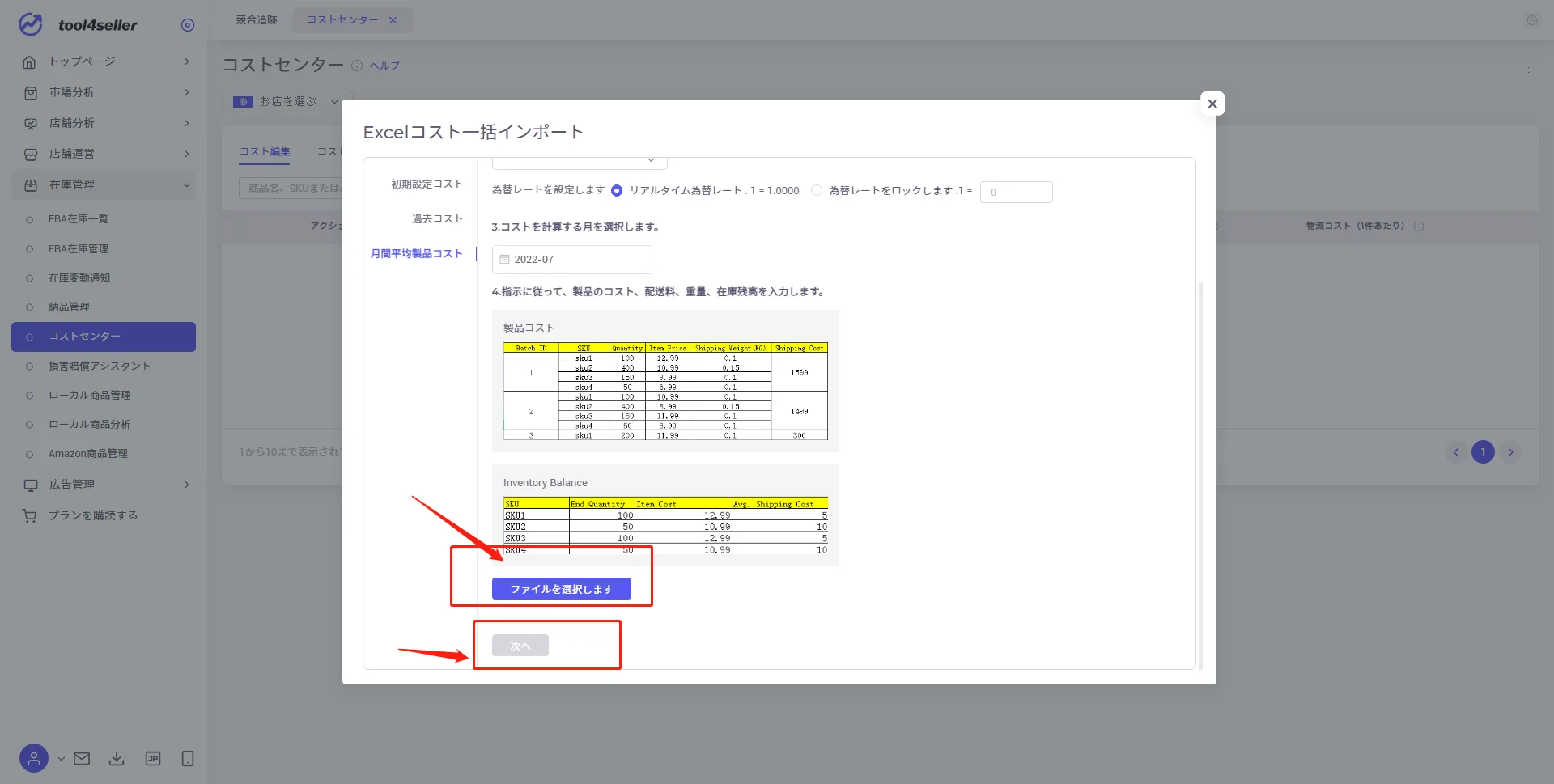Open the dropdown at top of dialog
This screenshot has height=784, width=1554.
(x=580, y=162)
